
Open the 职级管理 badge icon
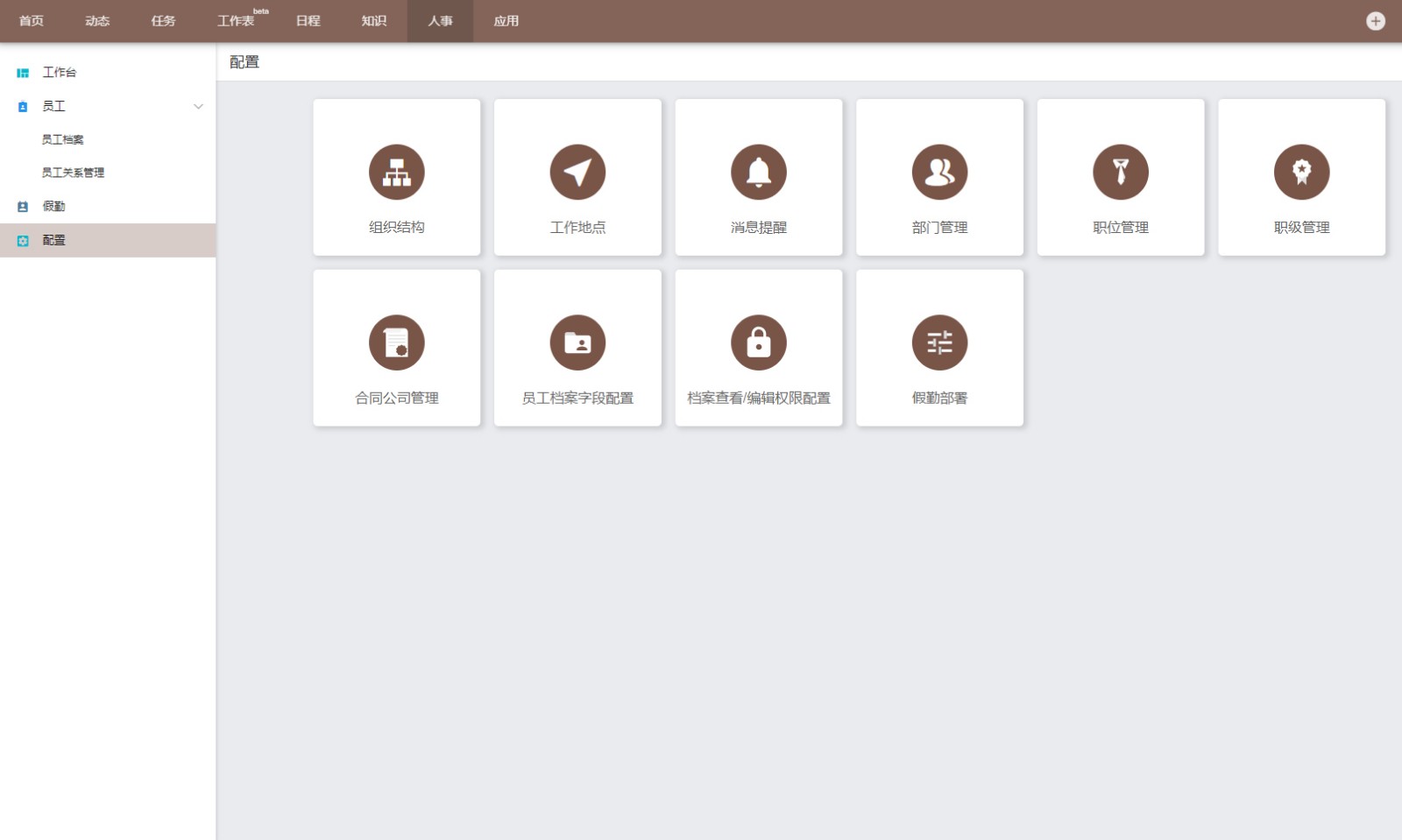(x=1301, y=172)
